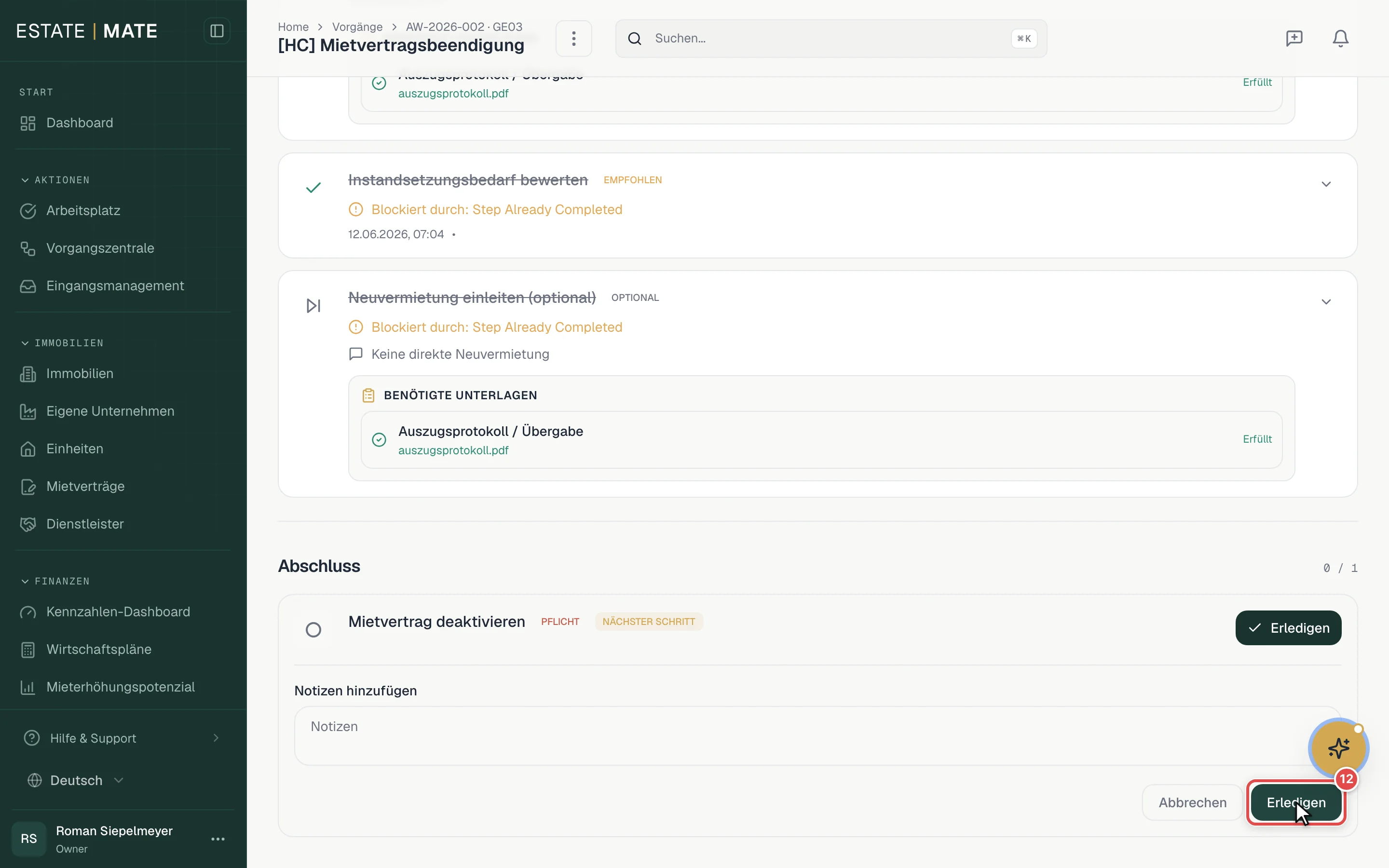Click the Einheiten house icon
1389x868 pixels.
(x=27, y=449)
